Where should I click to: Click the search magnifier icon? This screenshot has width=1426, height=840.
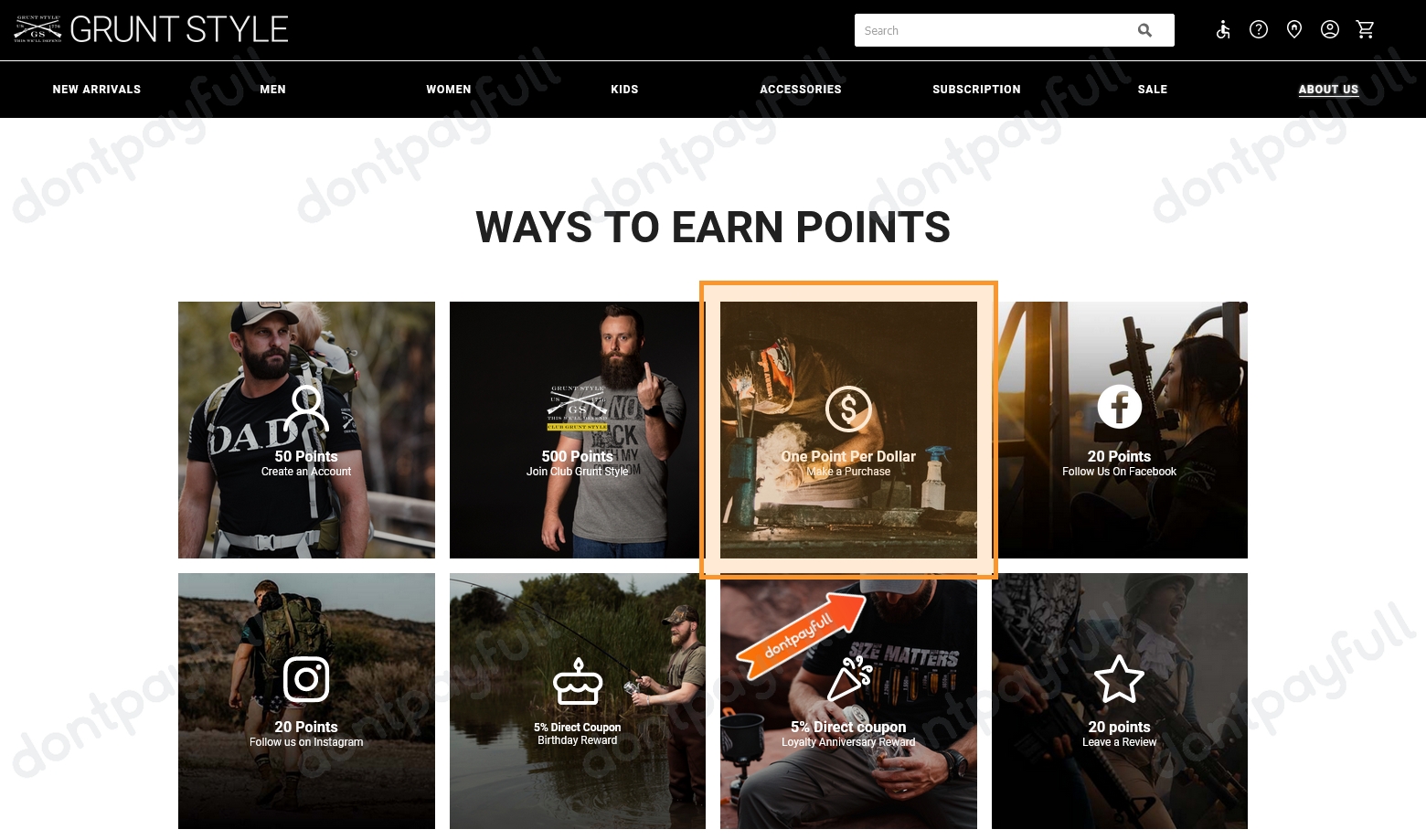click(1144, 30)
